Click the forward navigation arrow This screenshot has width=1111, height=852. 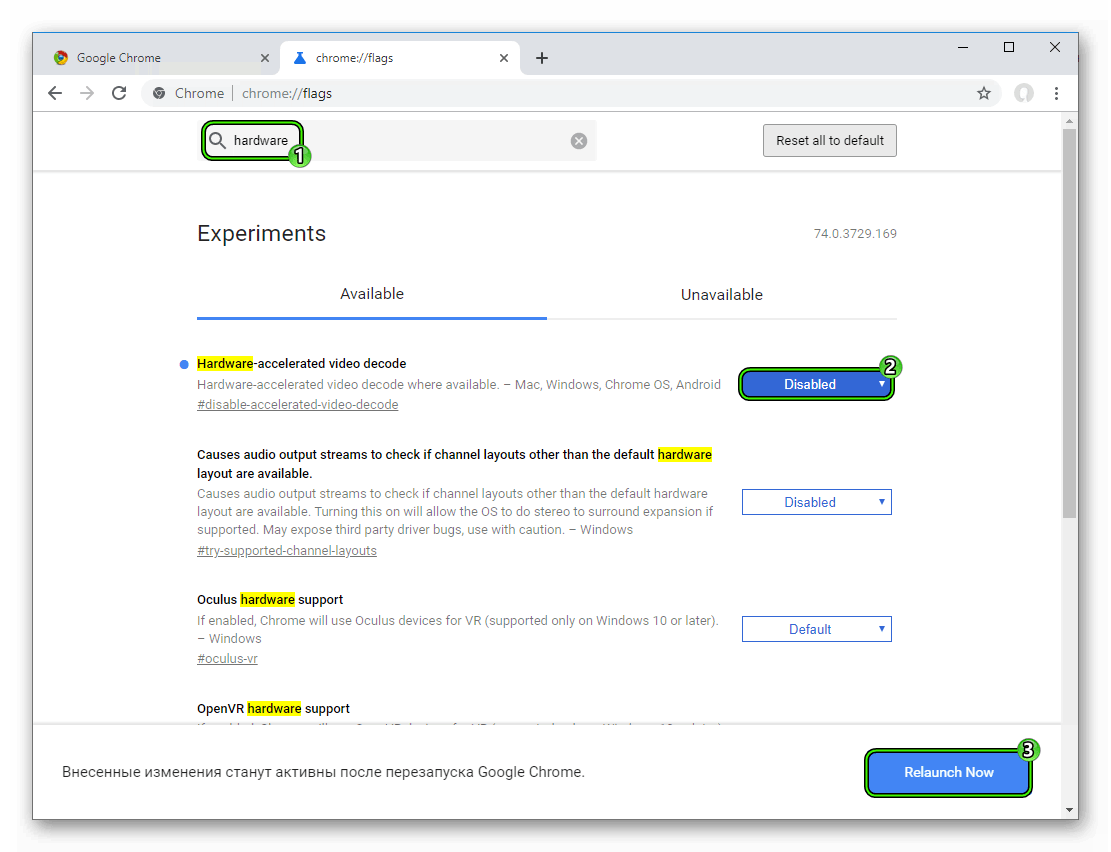point(87,93)
